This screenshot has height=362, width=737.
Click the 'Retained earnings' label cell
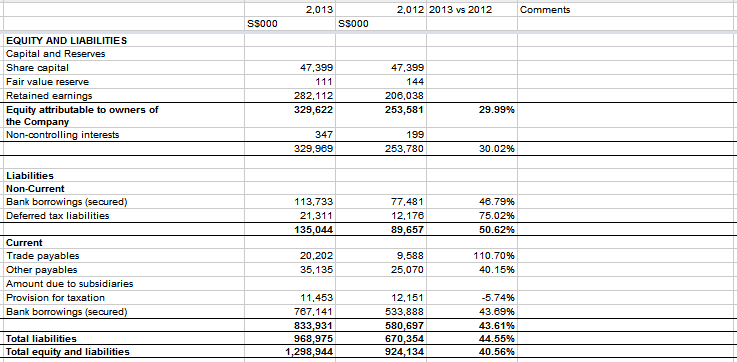coord(124,96)
